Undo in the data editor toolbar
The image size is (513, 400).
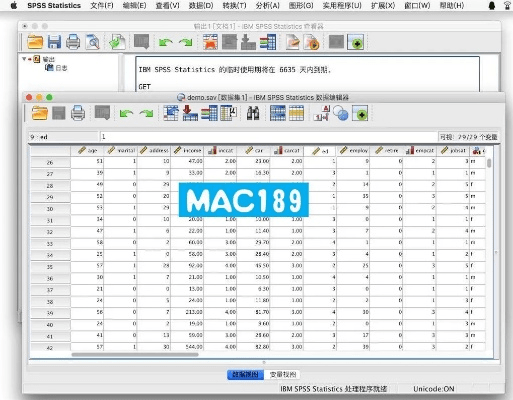(x=126, y=113)
